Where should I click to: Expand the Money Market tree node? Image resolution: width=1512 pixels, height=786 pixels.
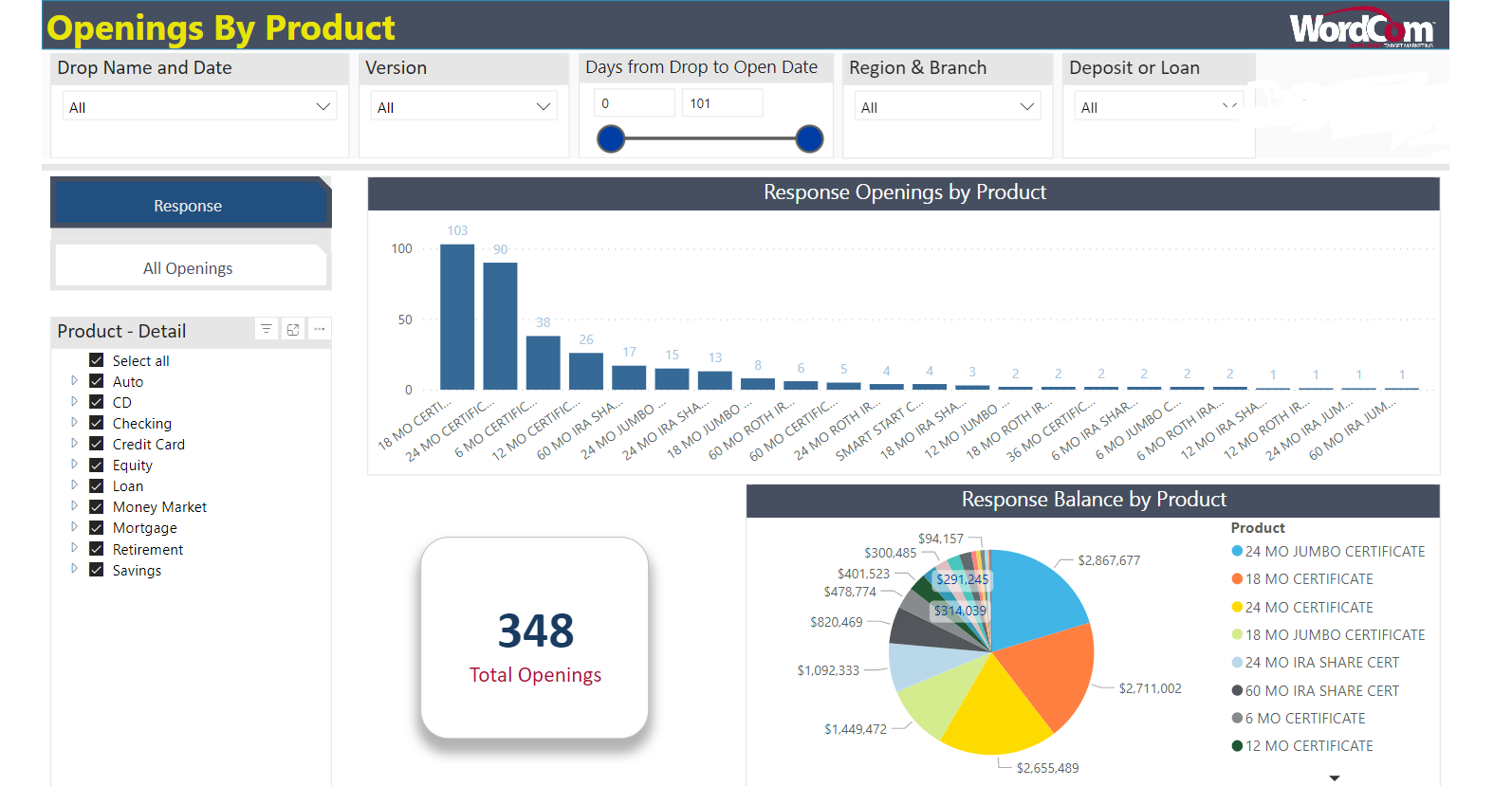click(x=74, y=506)
